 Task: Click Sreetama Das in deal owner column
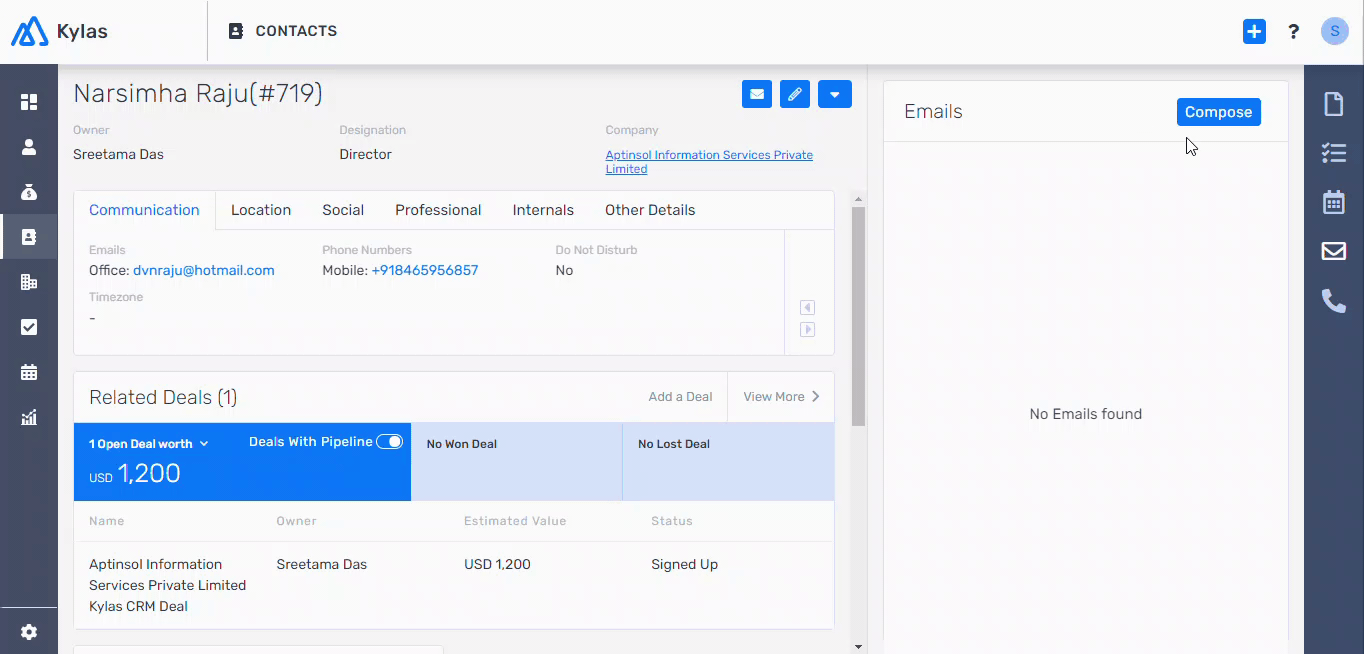tap(322, 564)
